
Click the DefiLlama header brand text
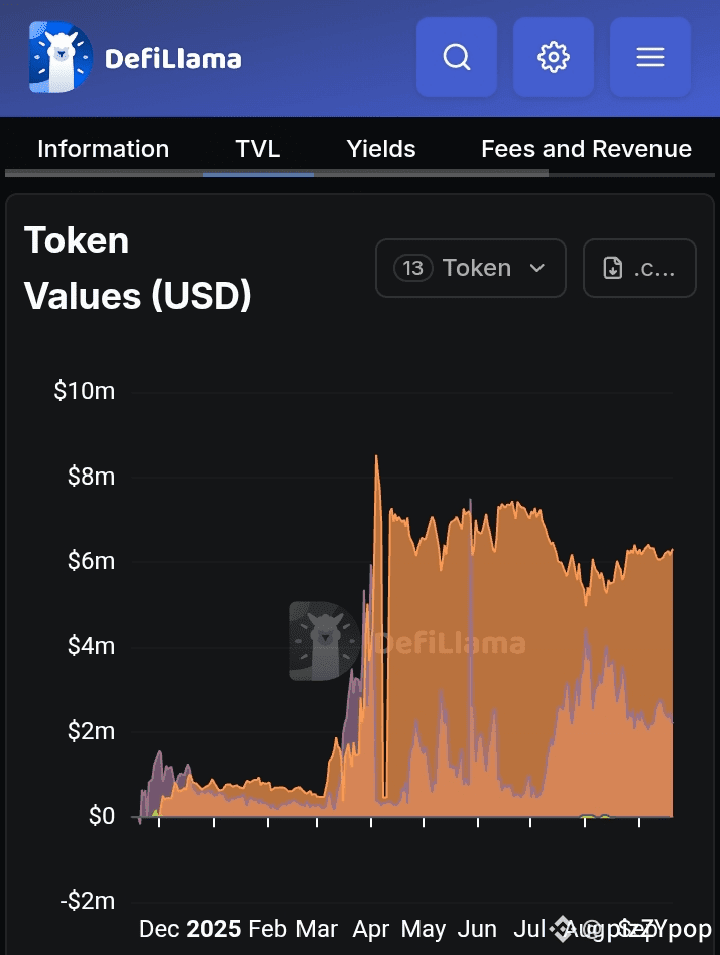(x=173, y=59)
